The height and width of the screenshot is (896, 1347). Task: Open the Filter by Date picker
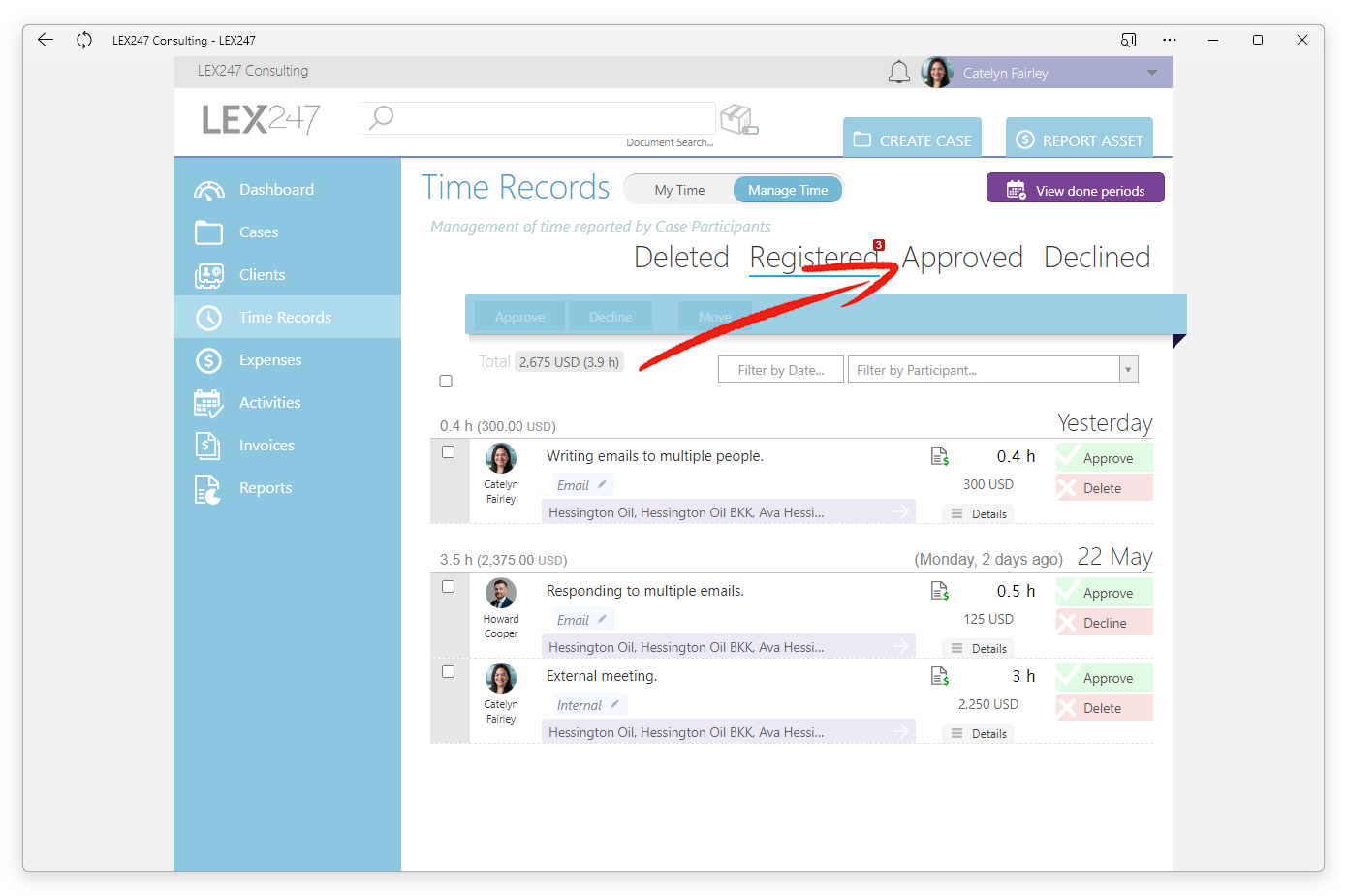coord(781,370)
